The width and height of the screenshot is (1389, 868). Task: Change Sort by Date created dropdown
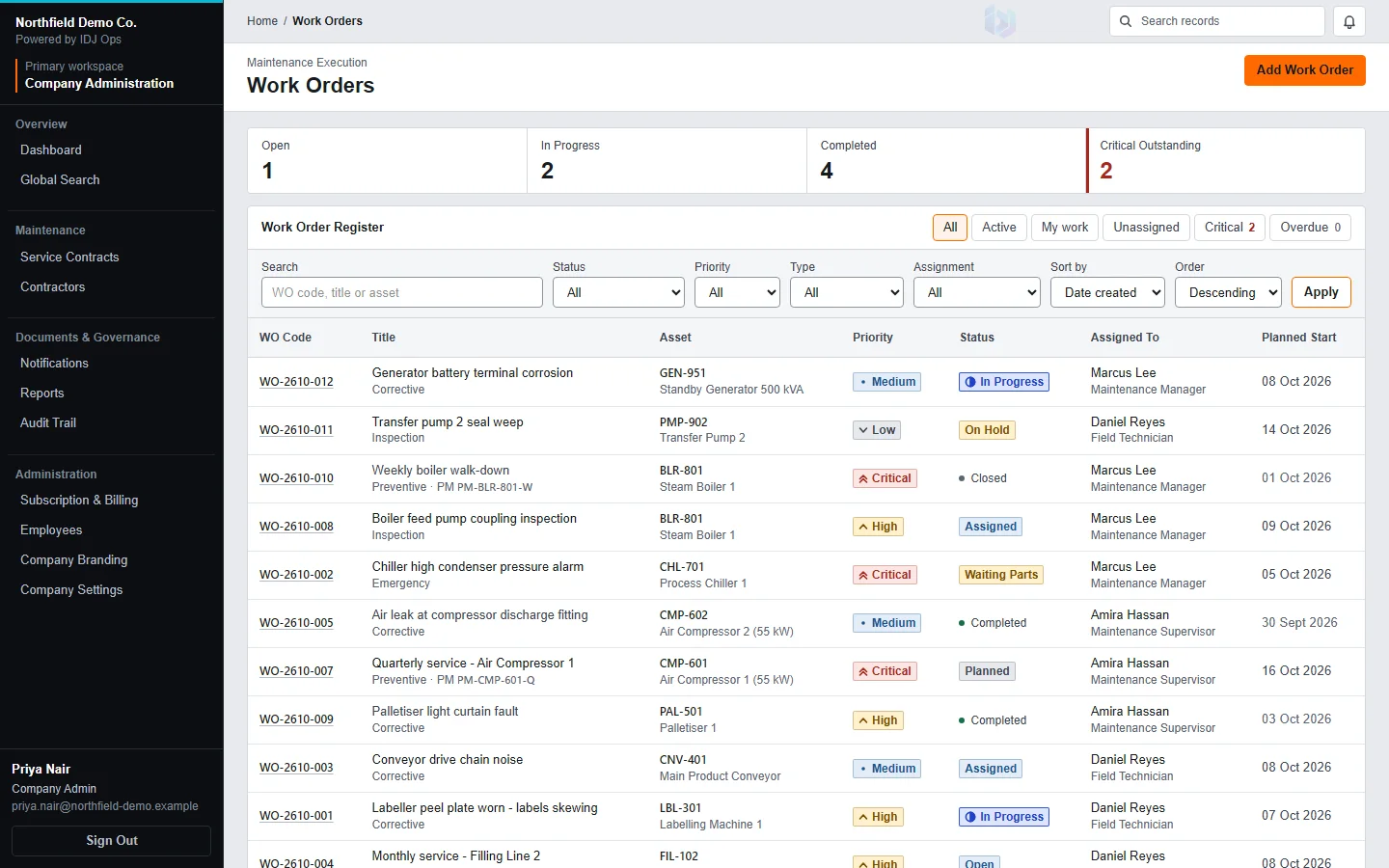[x=1107, y=292]
